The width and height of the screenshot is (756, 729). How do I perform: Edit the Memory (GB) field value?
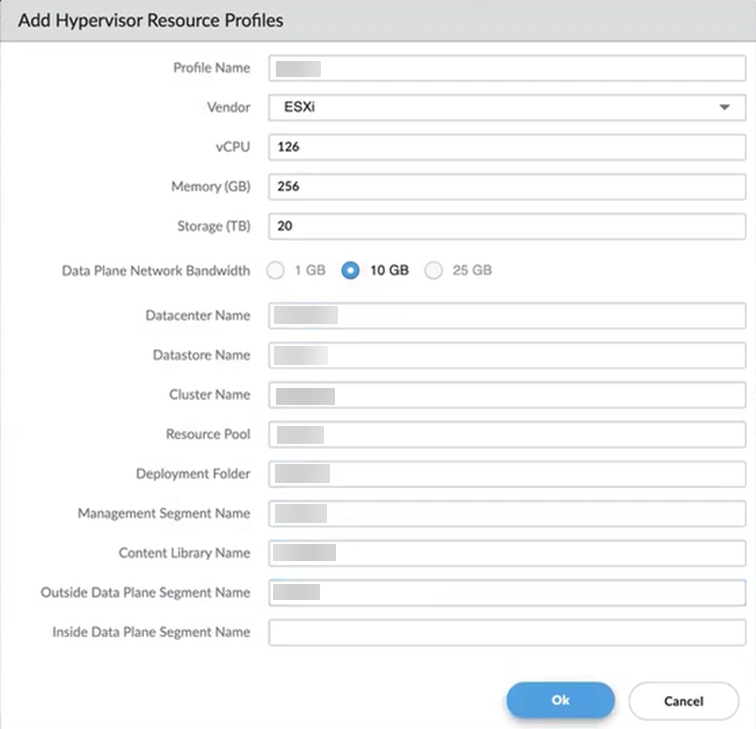[506, 187]
